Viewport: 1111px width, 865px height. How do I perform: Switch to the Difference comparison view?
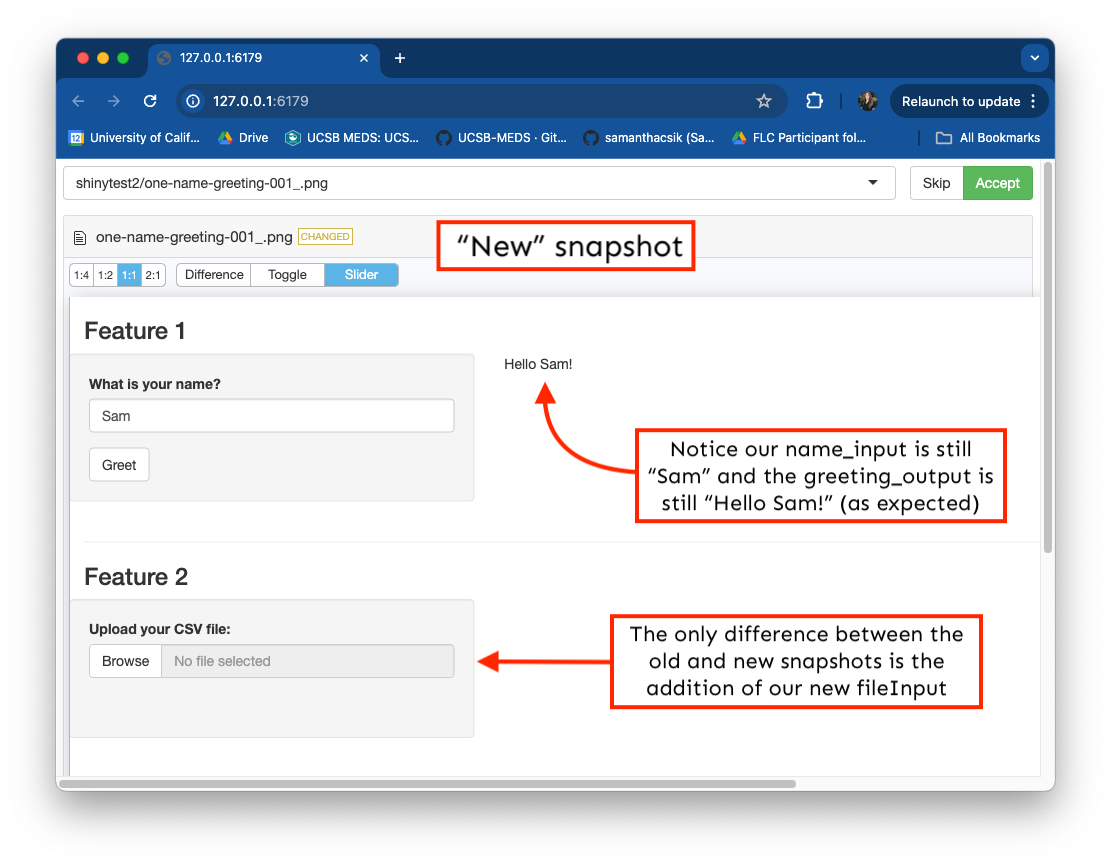tap(214, 275)
